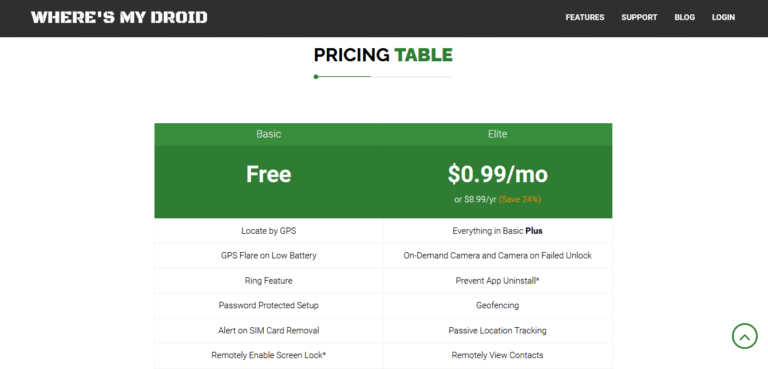Viewport: 768px width, 369px height.
Task: Click the Locate by GPS feature row
Action: 268,230
